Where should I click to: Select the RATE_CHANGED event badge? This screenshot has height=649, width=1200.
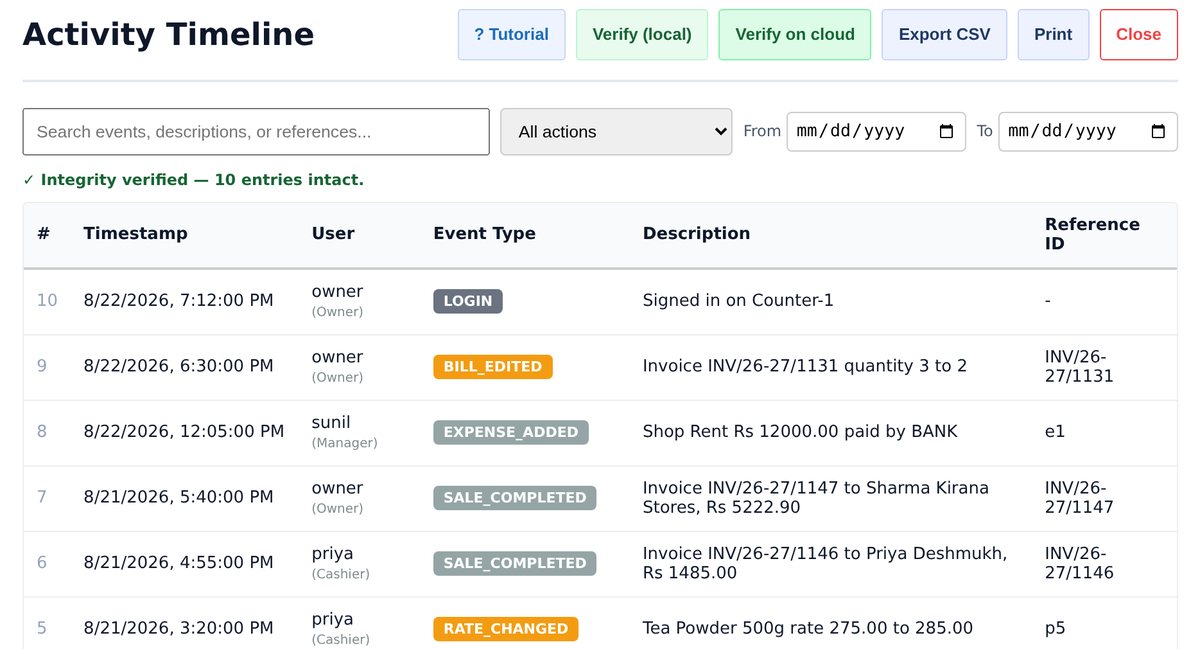tap(506, 628)
